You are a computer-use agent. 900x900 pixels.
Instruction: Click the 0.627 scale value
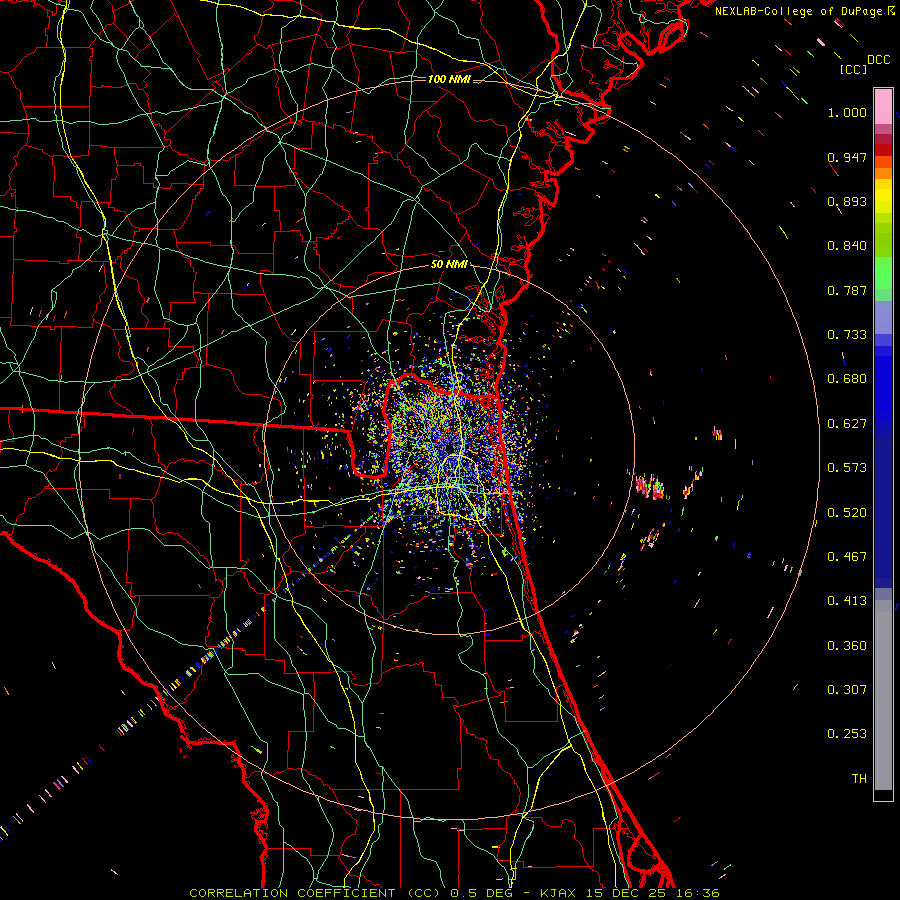coord(847,424)
